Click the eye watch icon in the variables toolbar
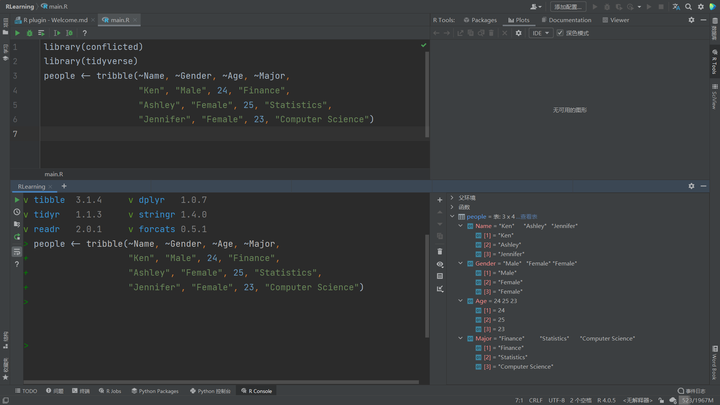Viewport: 720px width, 405px height. point(439,264)
